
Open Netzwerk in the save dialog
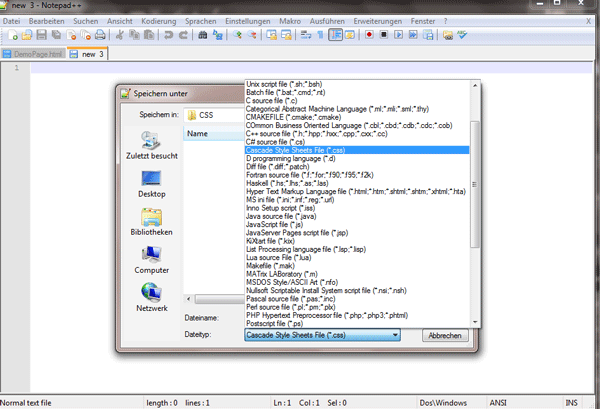click(152, 298)
